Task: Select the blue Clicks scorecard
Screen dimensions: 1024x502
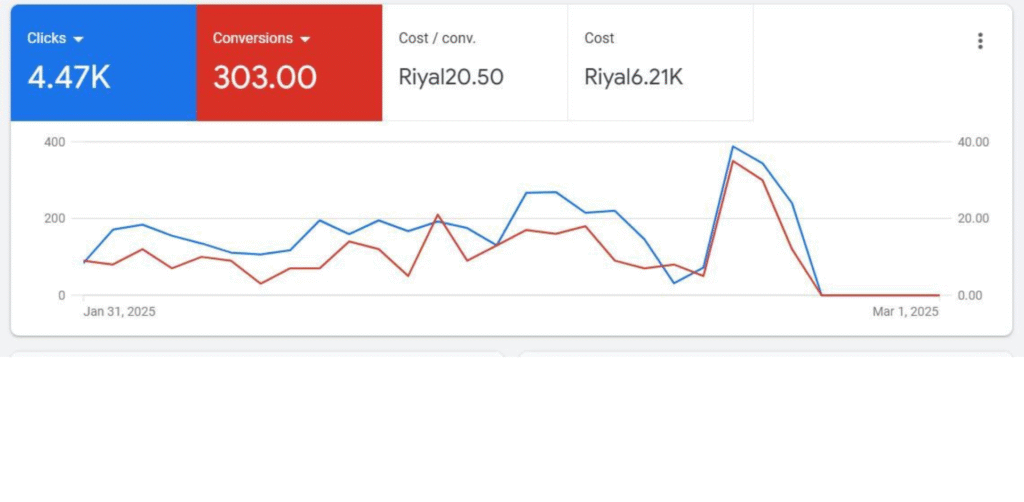Action: pyautogui.click(x=103, y=63)
